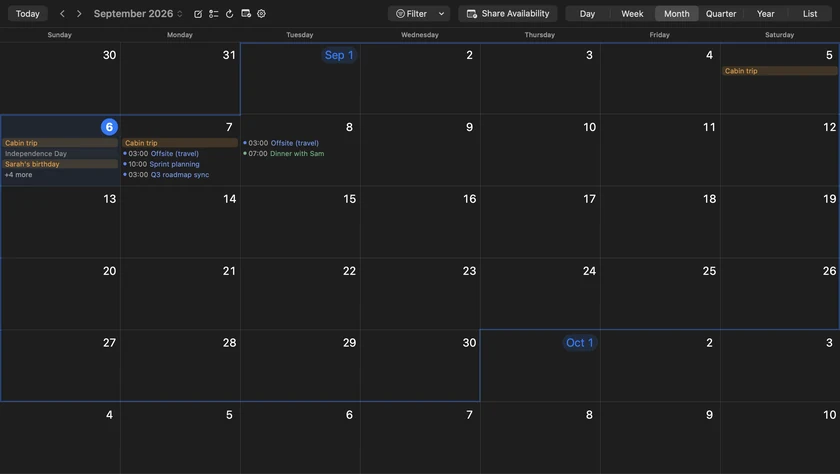Open Cabin trip event on Saturday 5
The image size is (840, 474).
[x=779, y=71]
